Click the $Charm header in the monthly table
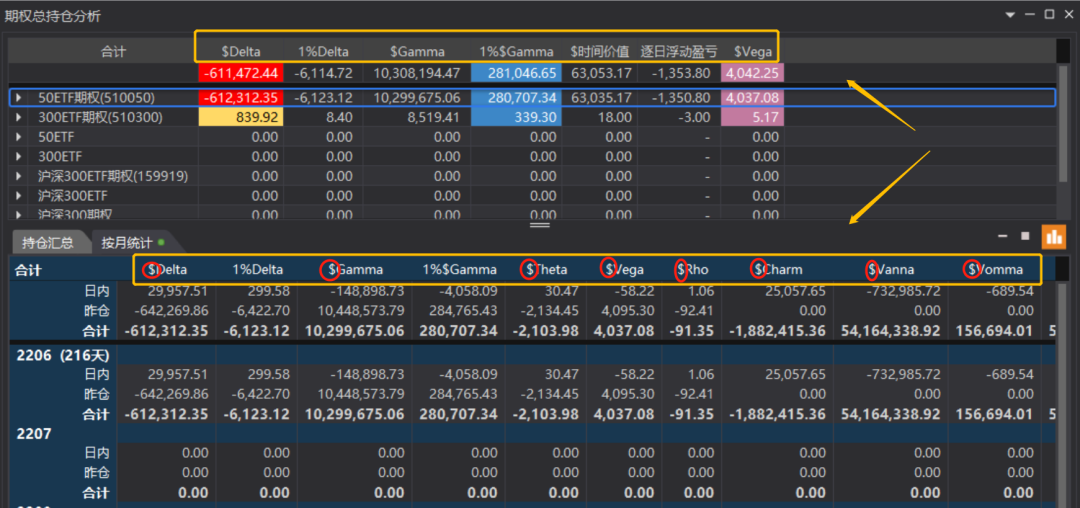The height and width of the screenshot is (508, 1080). pyautogui.click(x=778, y=270)
